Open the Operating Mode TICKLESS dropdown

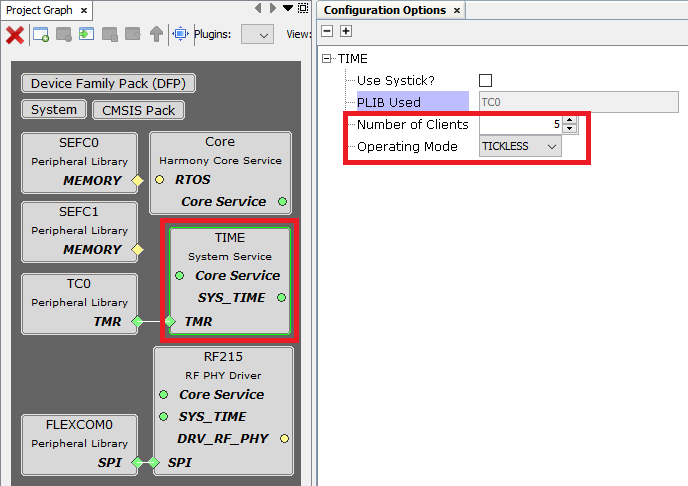[520, 147]
